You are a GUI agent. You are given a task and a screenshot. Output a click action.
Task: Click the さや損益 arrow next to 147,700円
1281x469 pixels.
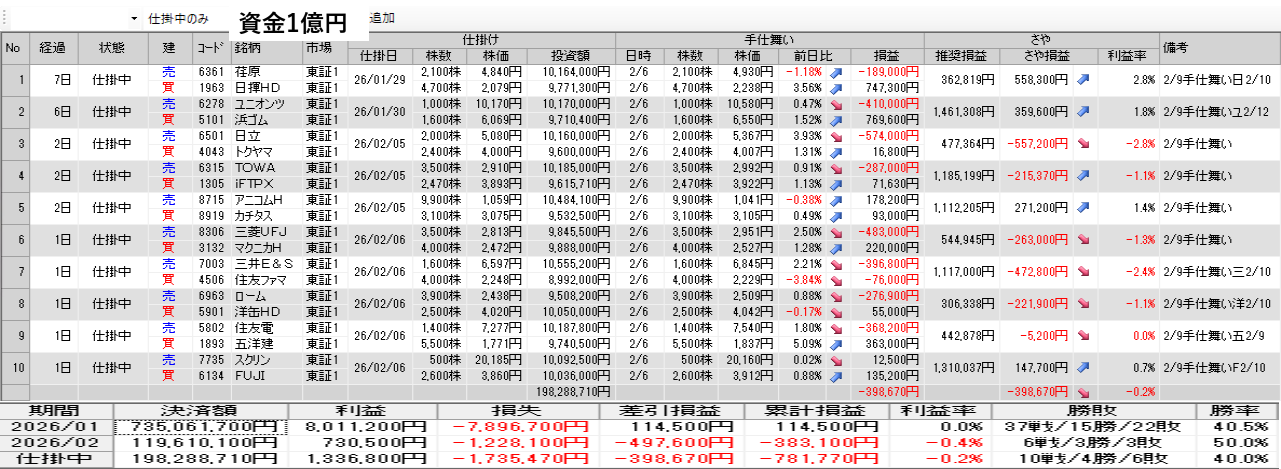(x=1083, y=368)
